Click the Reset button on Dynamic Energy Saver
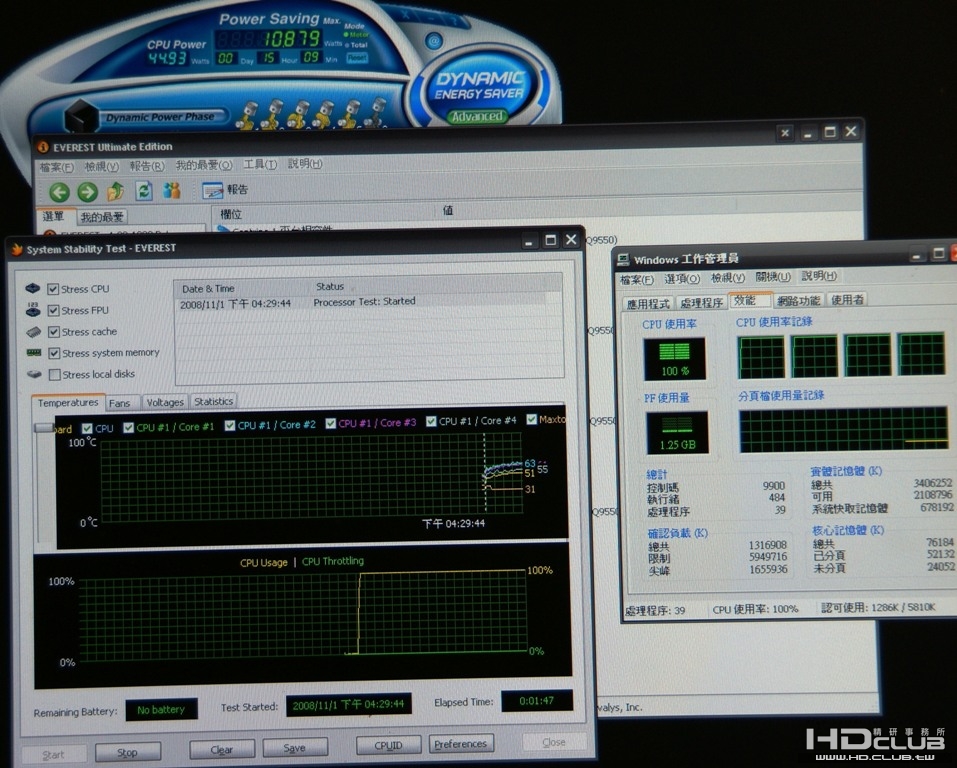Image resolution: width=957 pixels, height=768 pixels. coord(357,58)
